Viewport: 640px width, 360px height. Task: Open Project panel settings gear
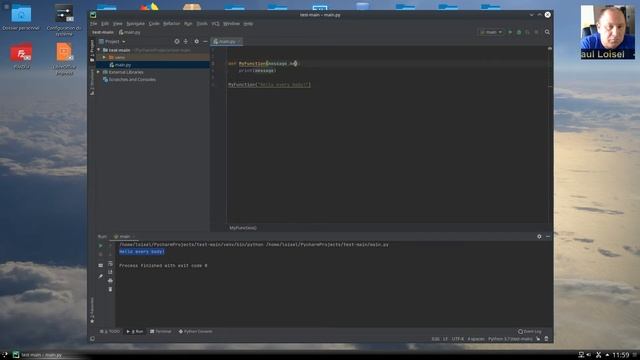196,42
